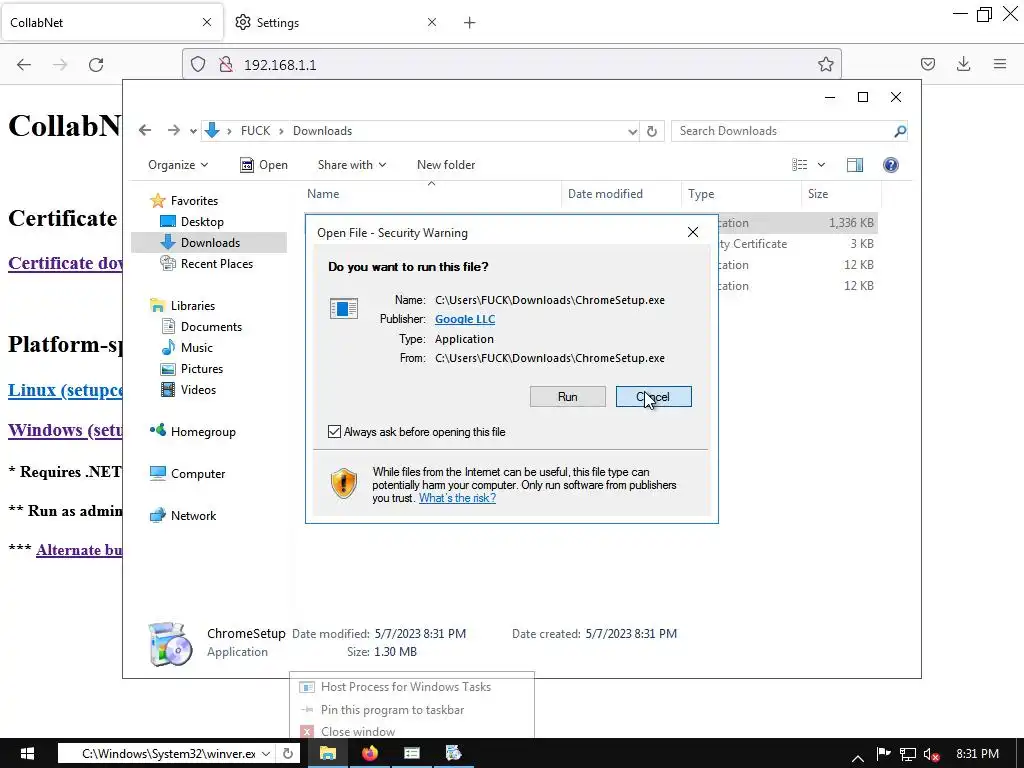Go forward in the Downloads explorer window

pyautogui.click(x=173, y=131)
